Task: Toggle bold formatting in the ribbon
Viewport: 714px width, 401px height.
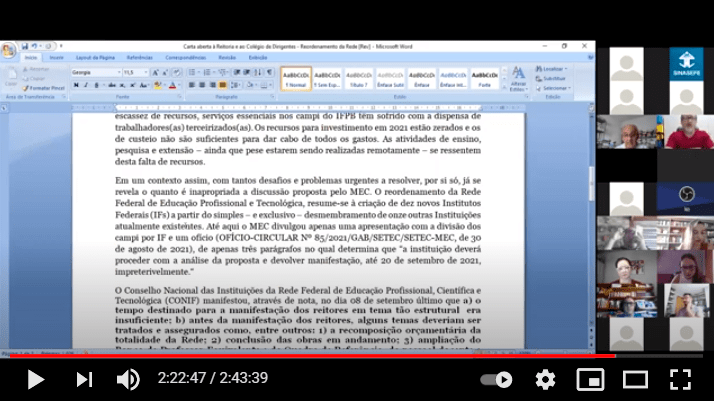Action: click(x=77, y=85)
